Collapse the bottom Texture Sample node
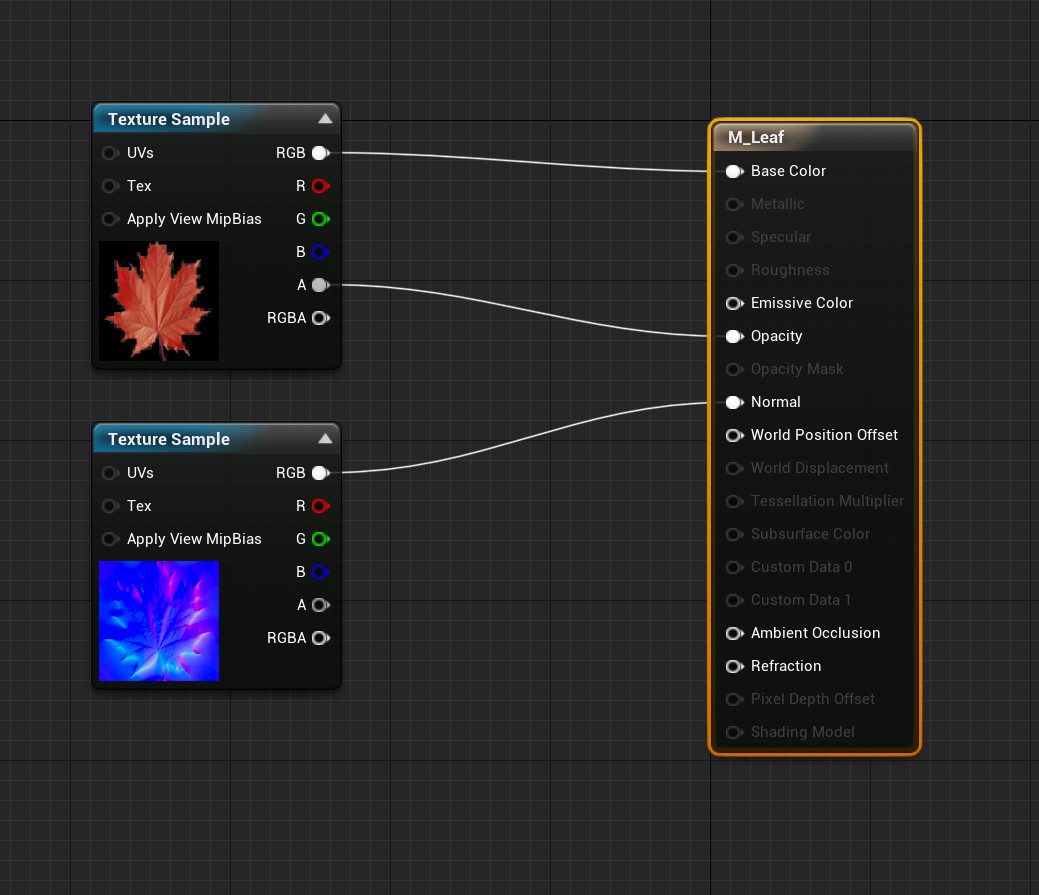Viewport: 1039px width, 895px height. (x=326, y=437)
